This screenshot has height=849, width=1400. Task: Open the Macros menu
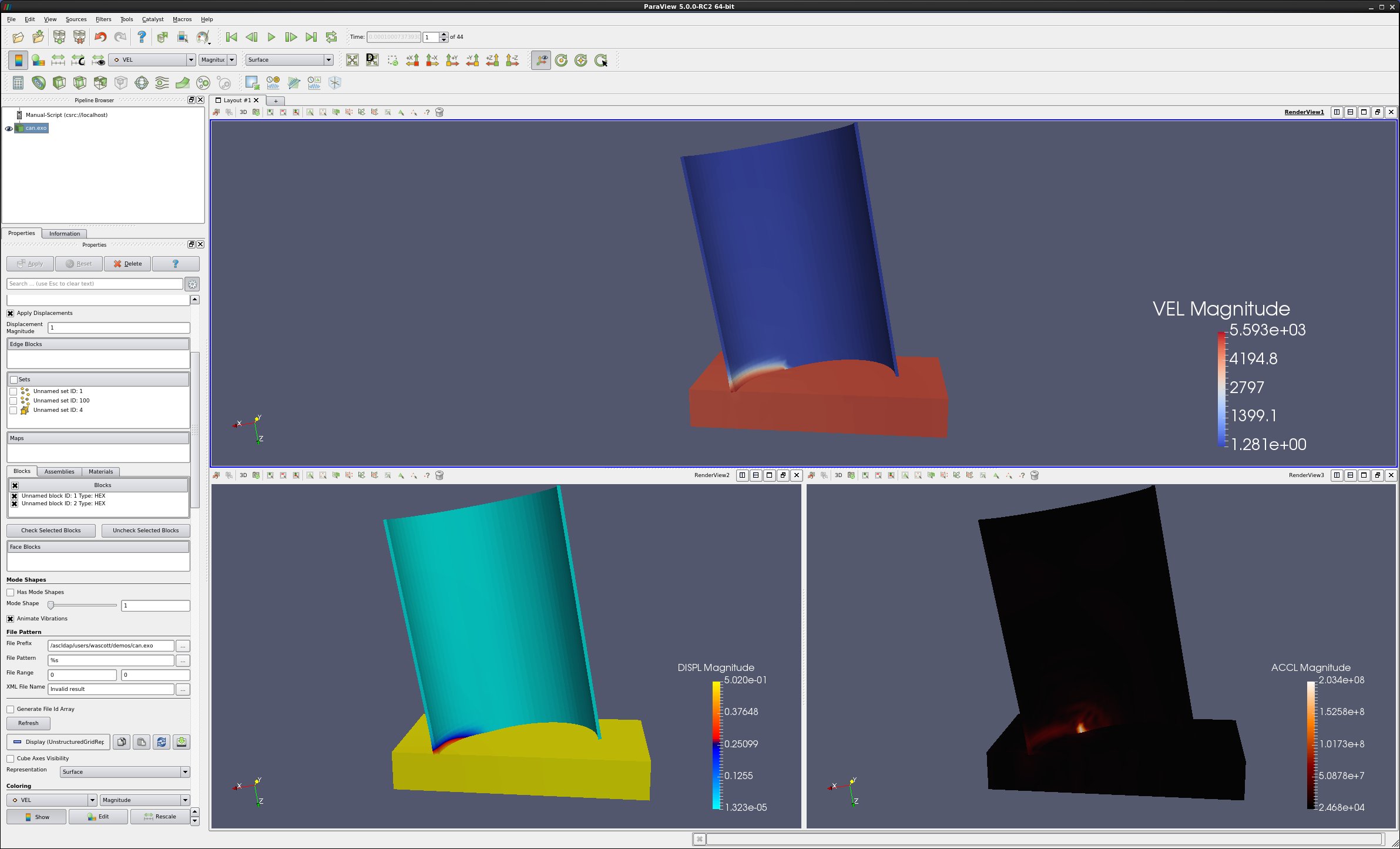[182, 19]
